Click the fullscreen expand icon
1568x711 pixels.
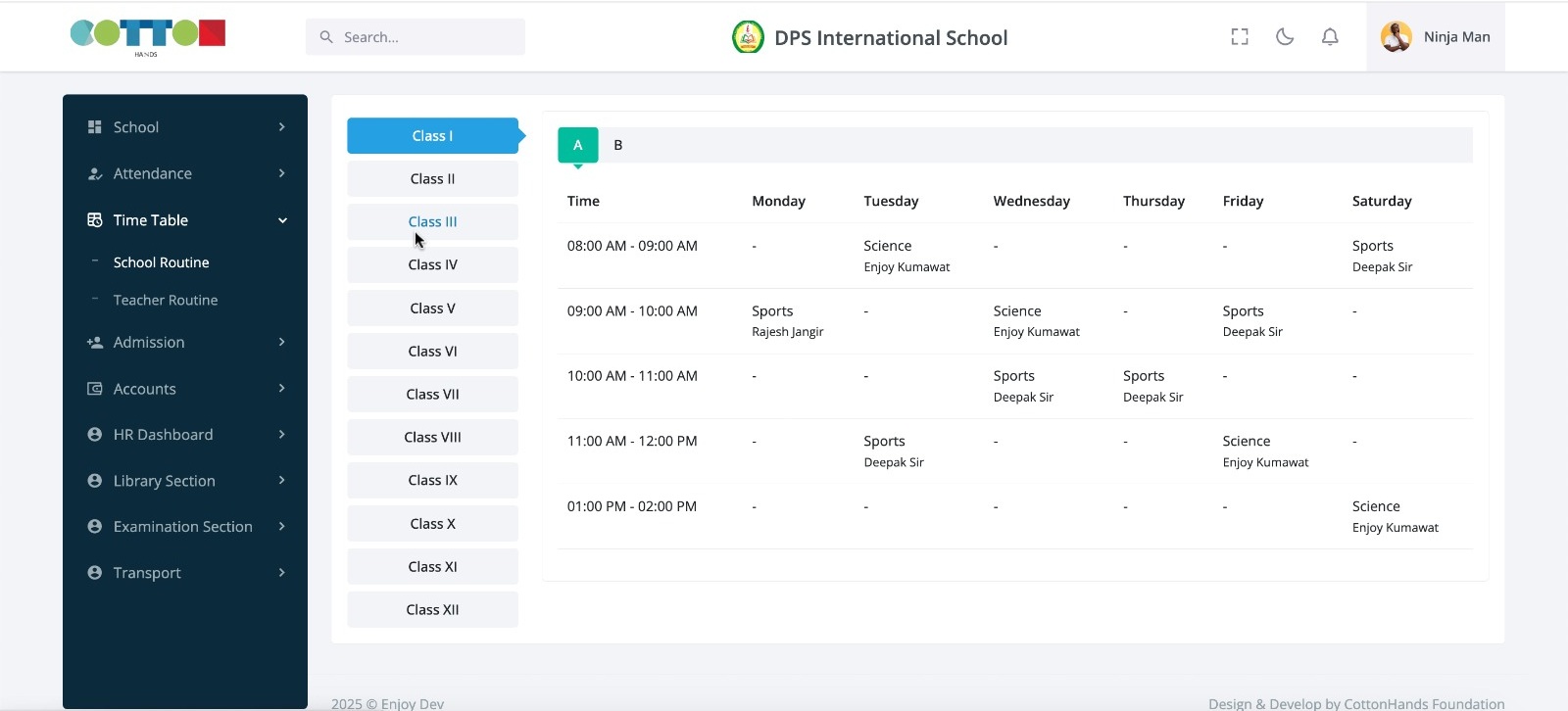pos(1240,37)
